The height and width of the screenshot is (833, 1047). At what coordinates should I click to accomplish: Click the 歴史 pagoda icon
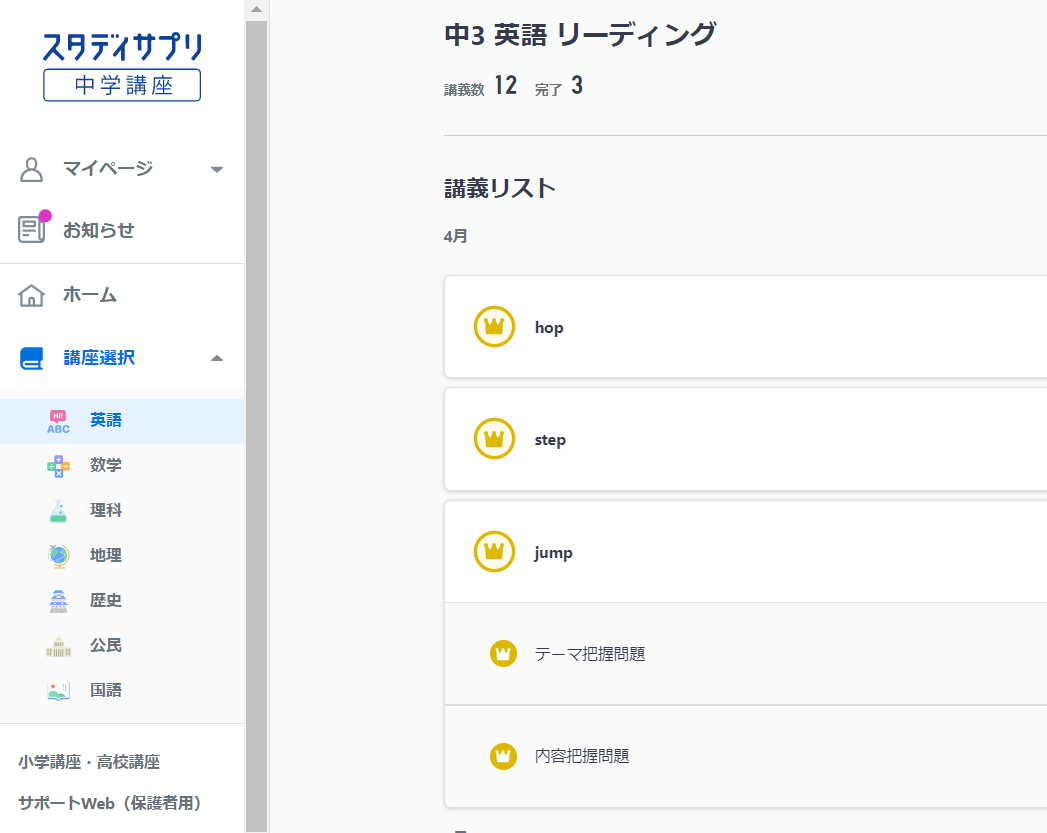coord(57,600)
